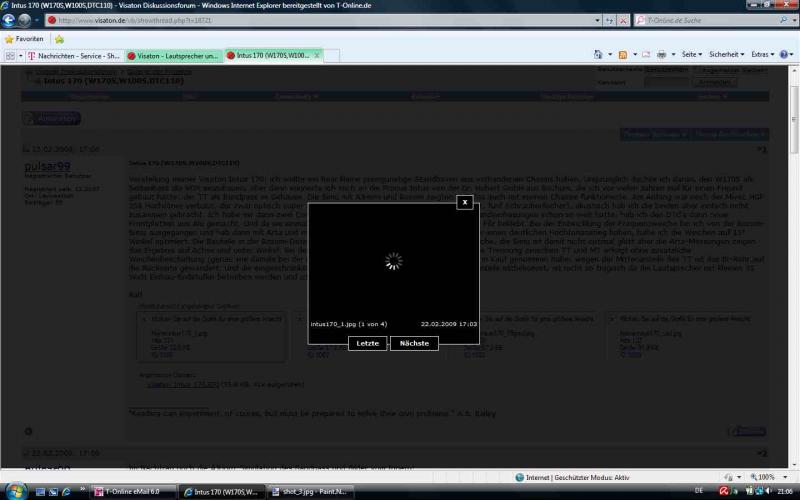Image resolution: width=800 pixels, height=500 pixels.
Task: Click the first Intus170_1.jpg thumbnail box
Action: point(211,337)
